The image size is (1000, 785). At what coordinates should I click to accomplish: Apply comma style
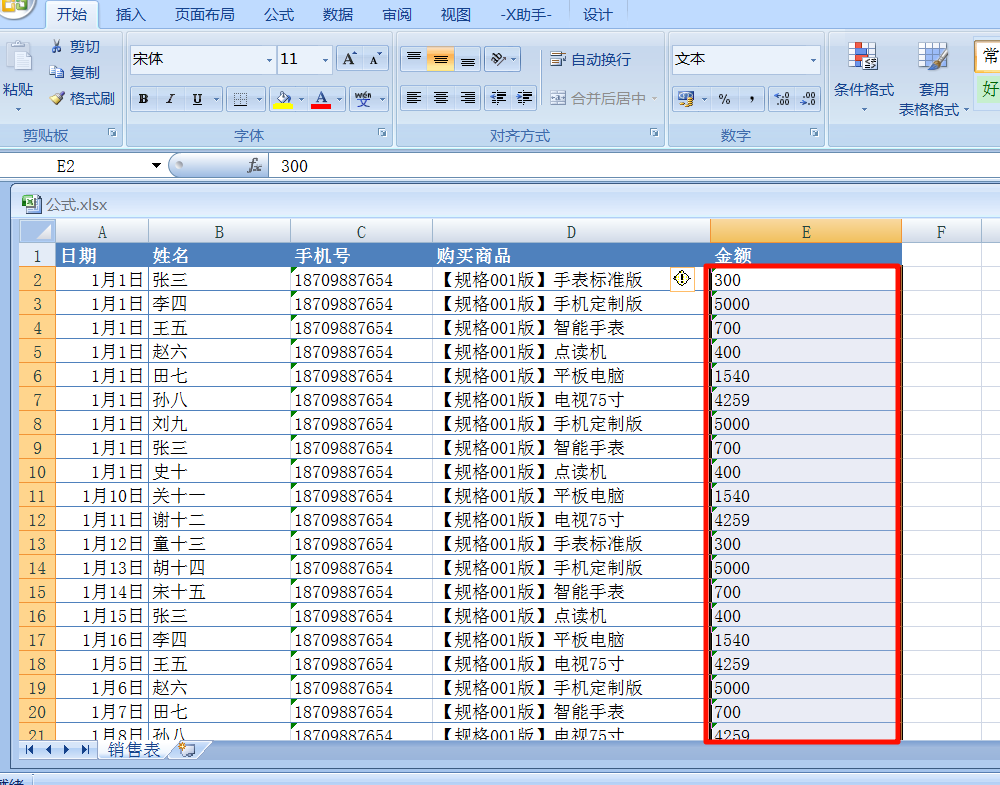tap(752, 99)
